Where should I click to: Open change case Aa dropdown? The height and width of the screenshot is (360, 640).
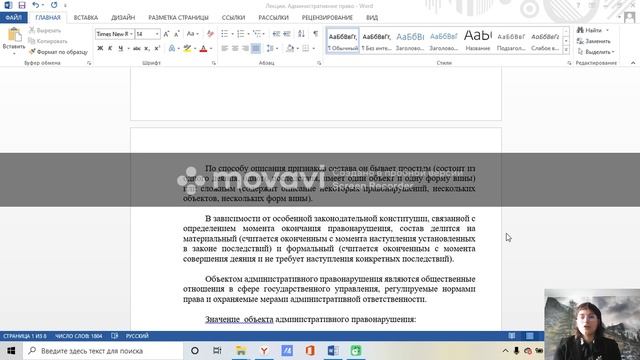tap(192, 34)
